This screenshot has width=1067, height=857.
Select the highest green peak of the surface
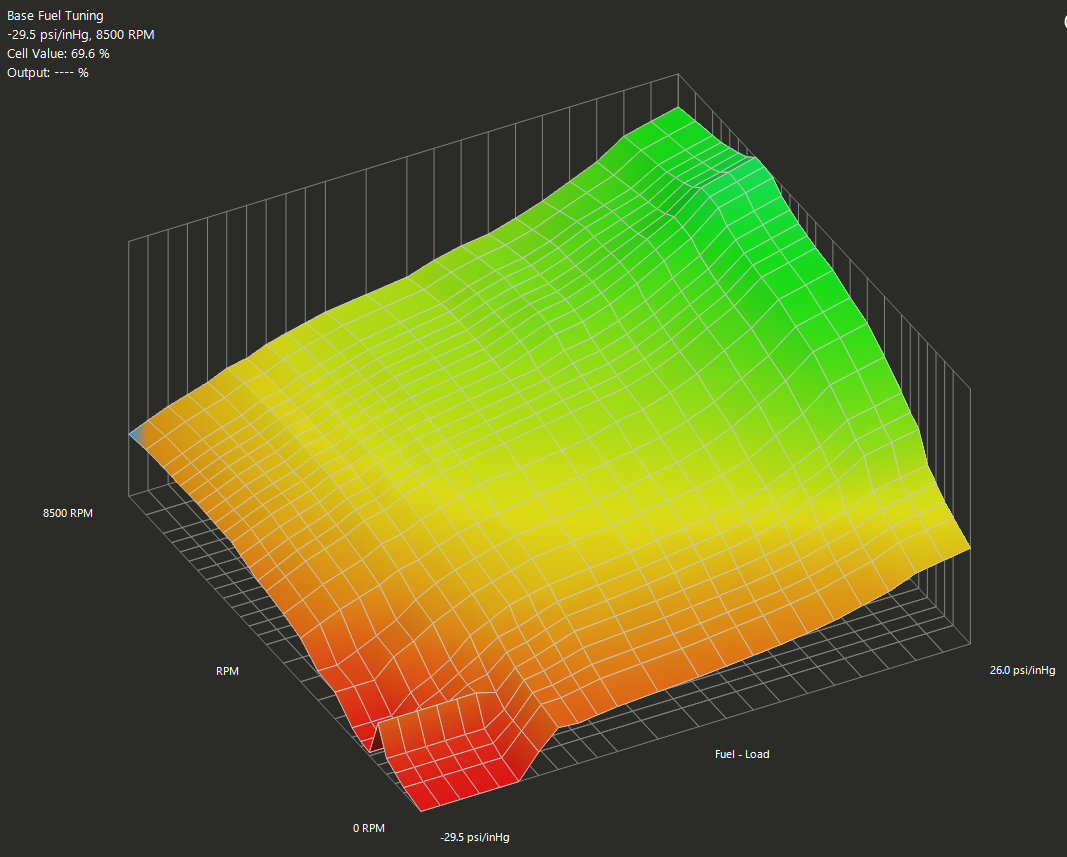[x=679, y=110]
